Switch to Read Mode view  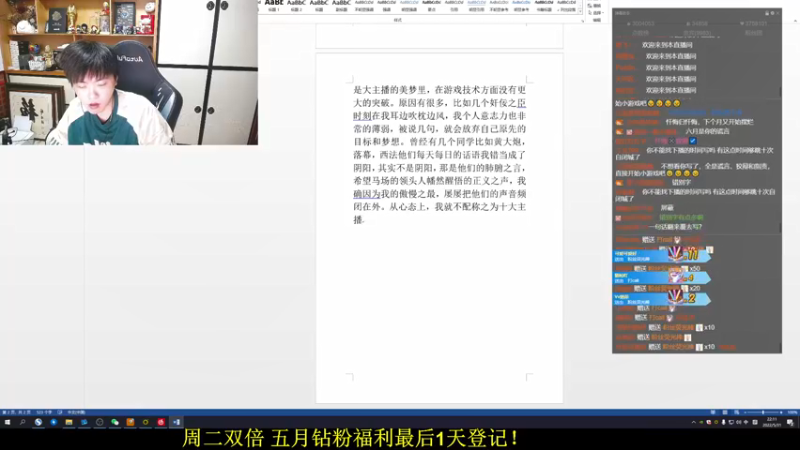point(713,412)
